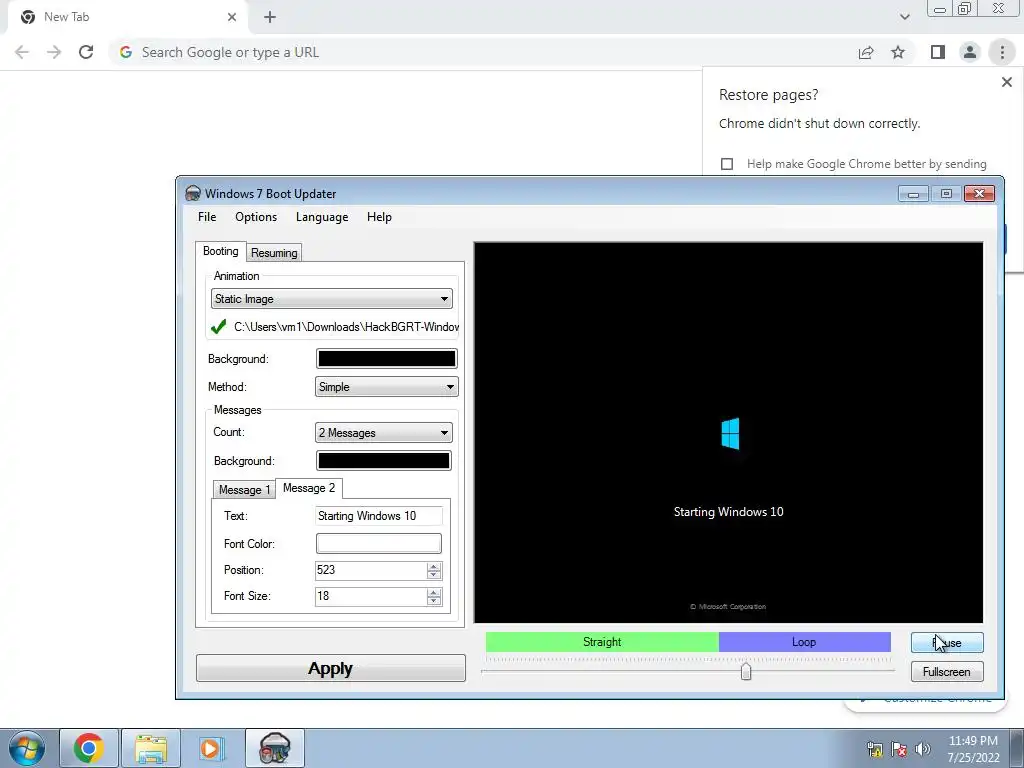
Task: Reload the Chrome page
Action: click(86, 52)
